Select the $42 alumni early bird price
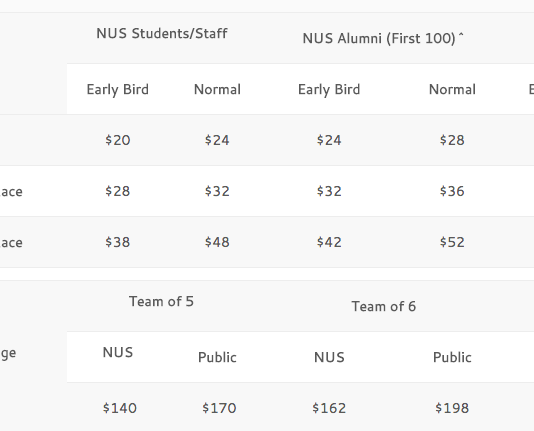Viewport: 534px width, 431px height. tap(329, 242)
